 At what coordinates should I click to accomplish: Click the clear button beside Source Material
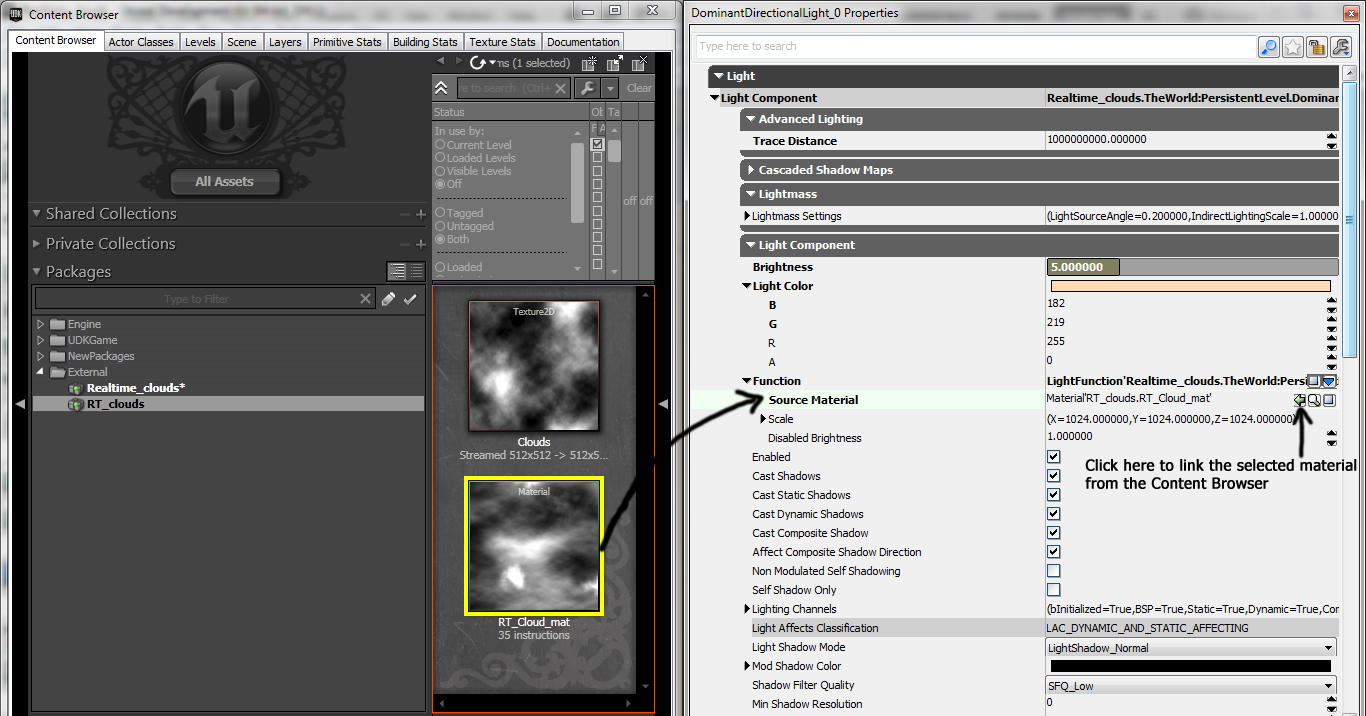pos(1329,400)
